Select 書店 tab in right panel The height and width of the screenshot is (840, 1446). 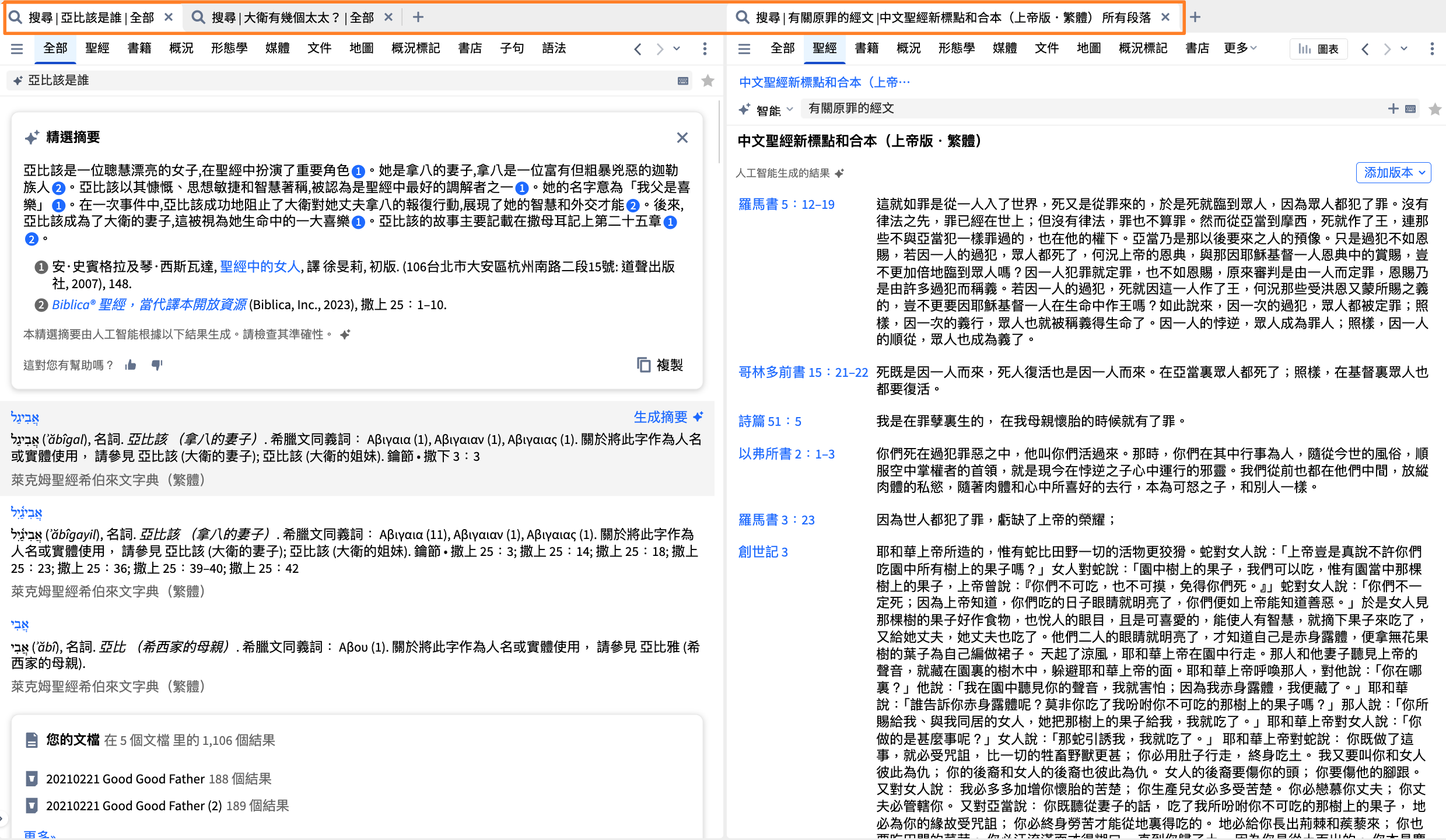tap(1197, 48)
